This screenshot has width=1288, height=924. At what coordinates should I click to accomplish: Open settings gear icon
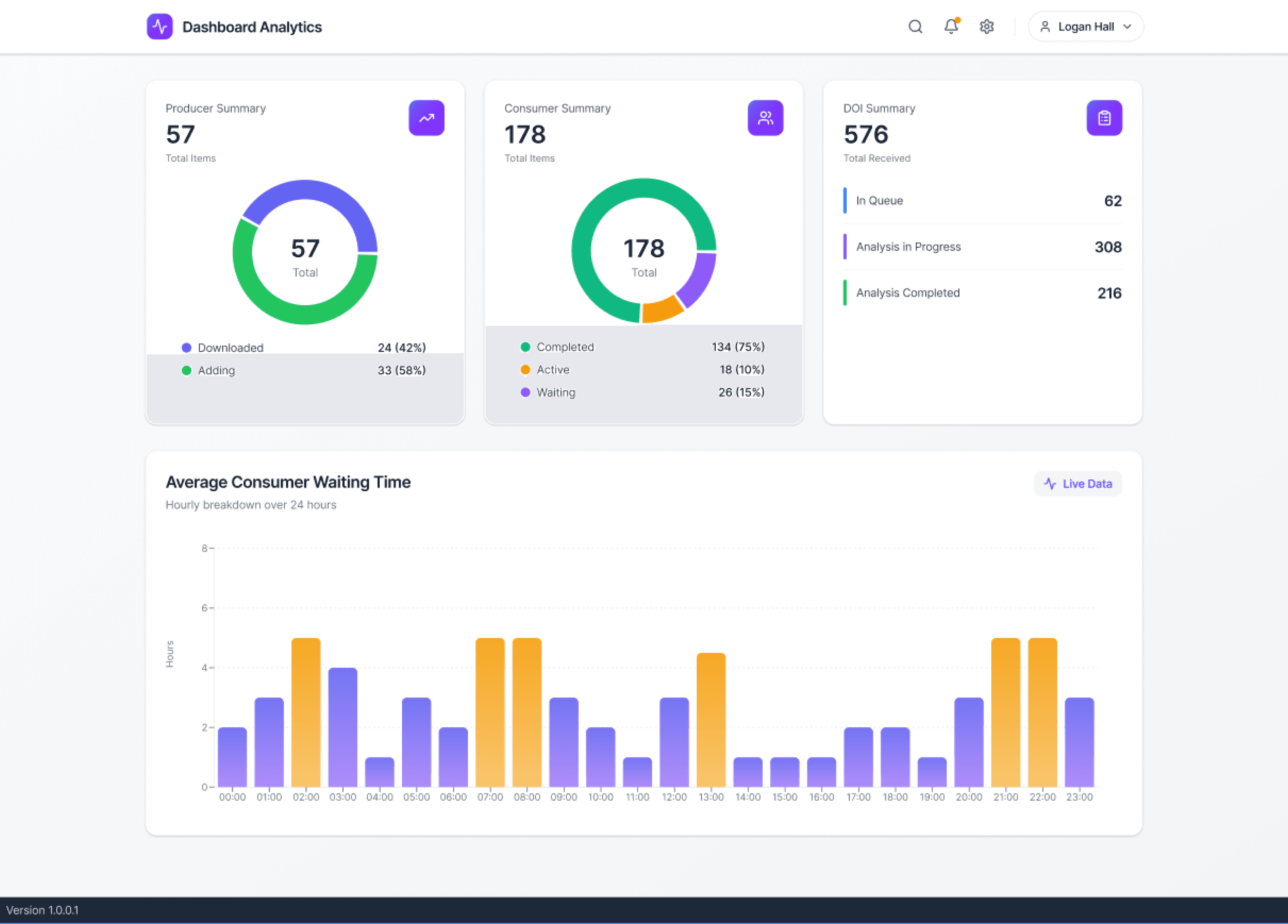(x=987, y=27)
